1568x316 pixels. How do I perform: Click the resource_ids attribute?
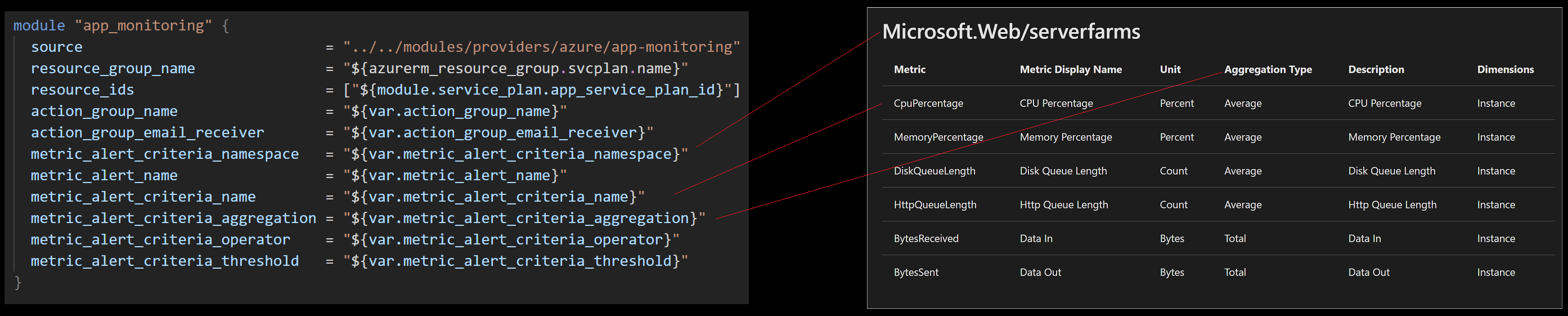[82, 90]
